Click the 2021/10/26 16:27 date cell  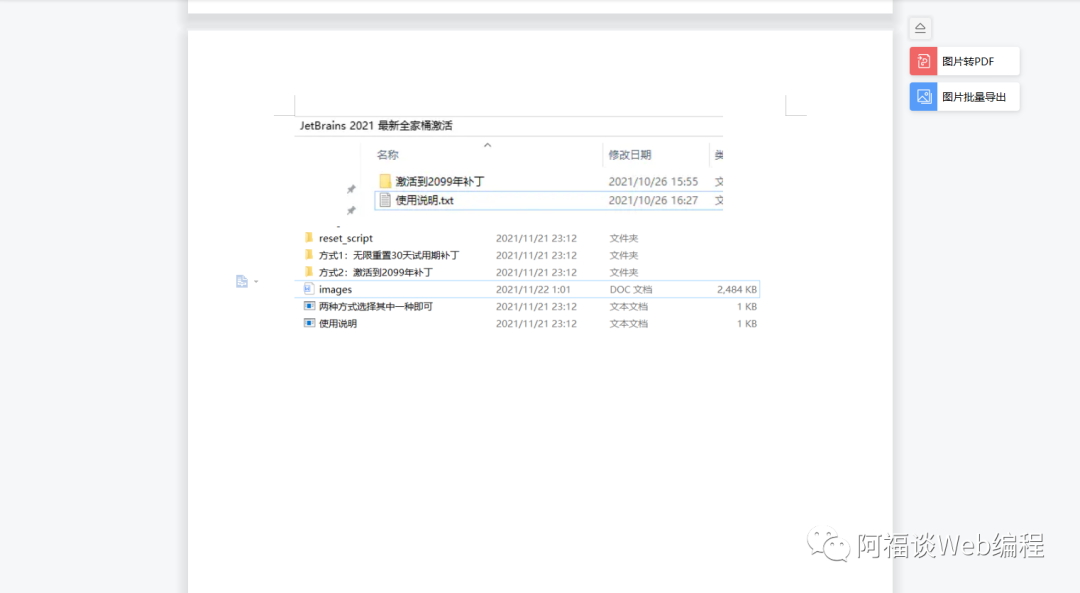[653, 200]
